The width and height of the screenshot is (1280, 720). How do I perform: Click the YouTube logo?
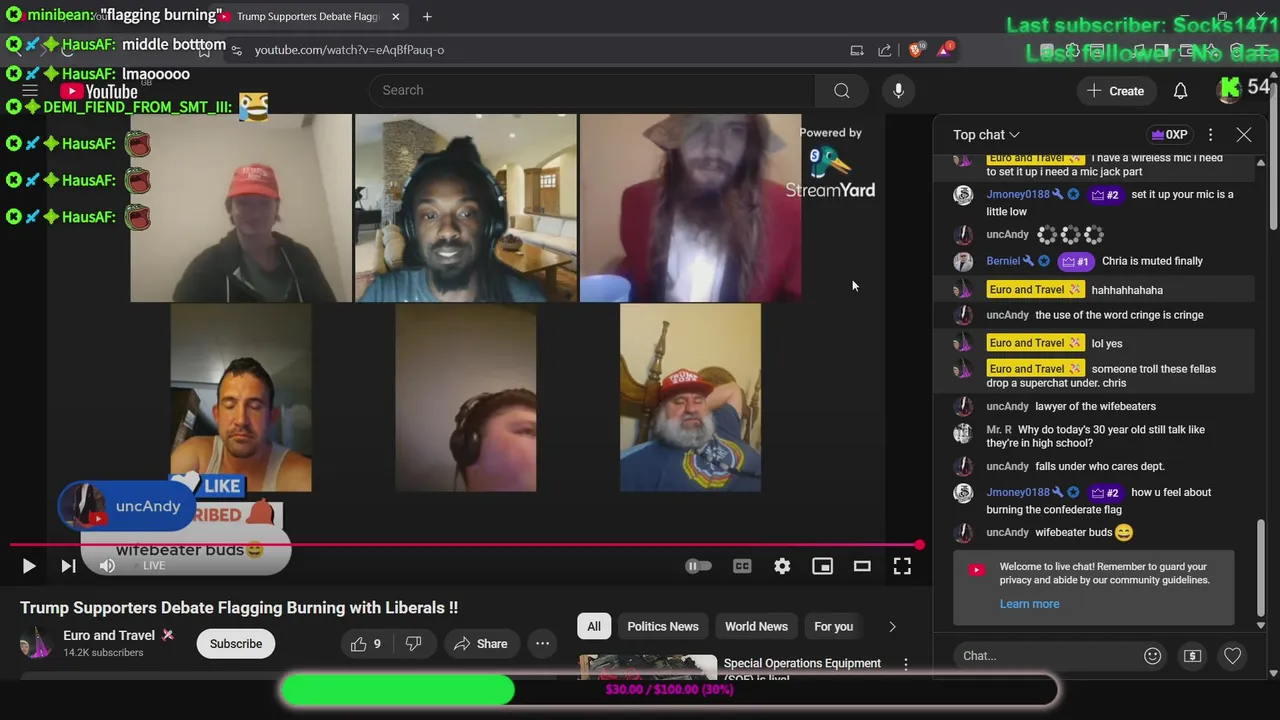(98, 92)
